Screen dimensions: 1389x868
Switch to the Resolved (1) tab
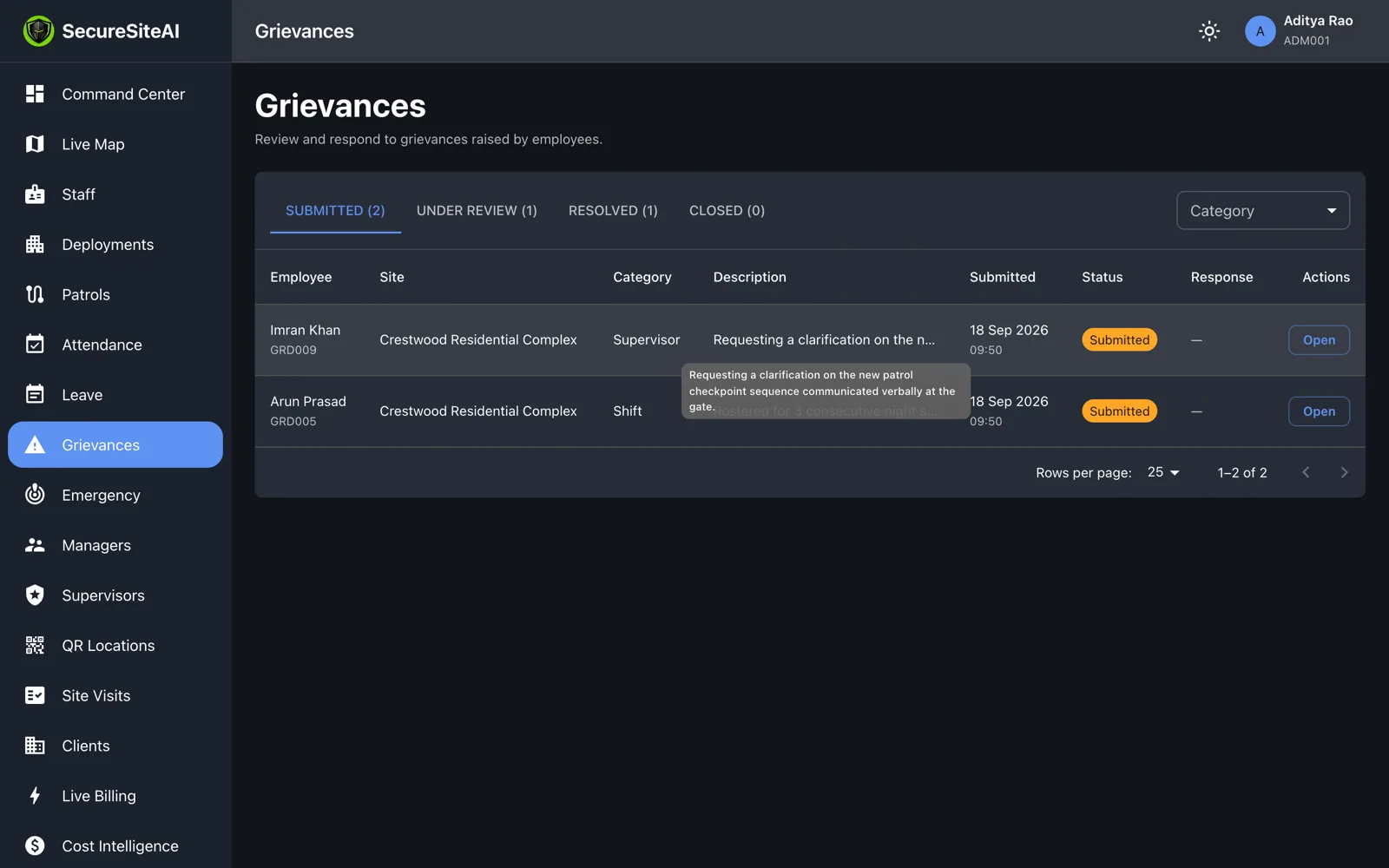[x=613, y=211]
